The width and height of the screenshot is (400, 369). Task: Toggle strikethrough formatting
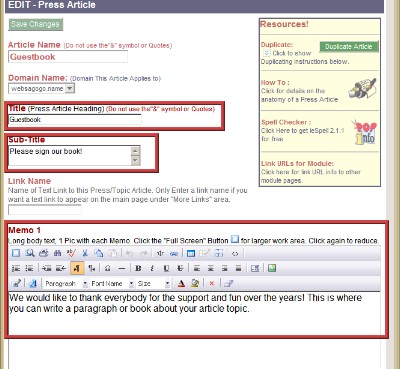point(180,268)
